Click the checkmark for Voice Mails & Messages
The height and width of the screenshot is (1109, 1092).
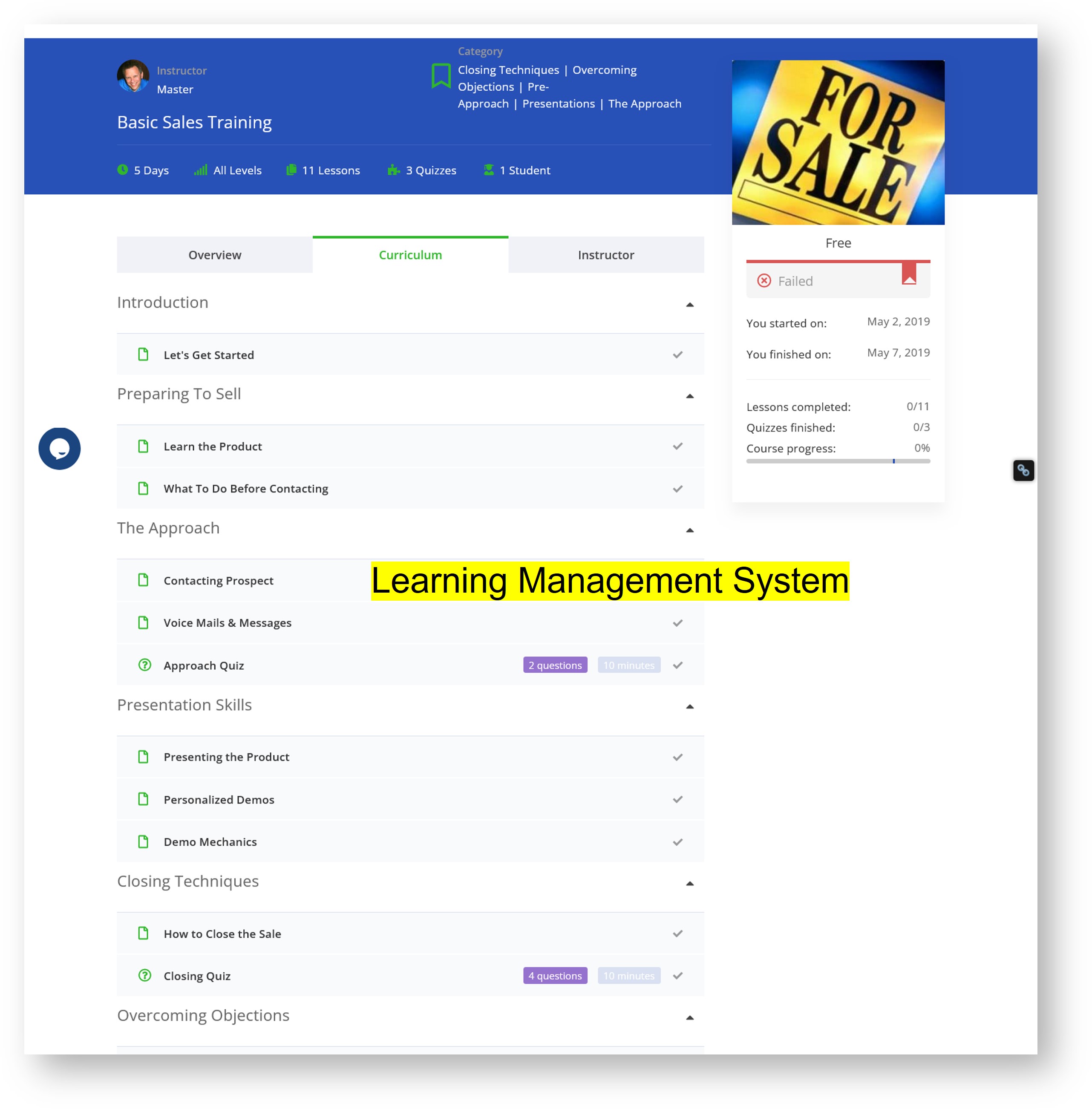[x=677, y=623]
